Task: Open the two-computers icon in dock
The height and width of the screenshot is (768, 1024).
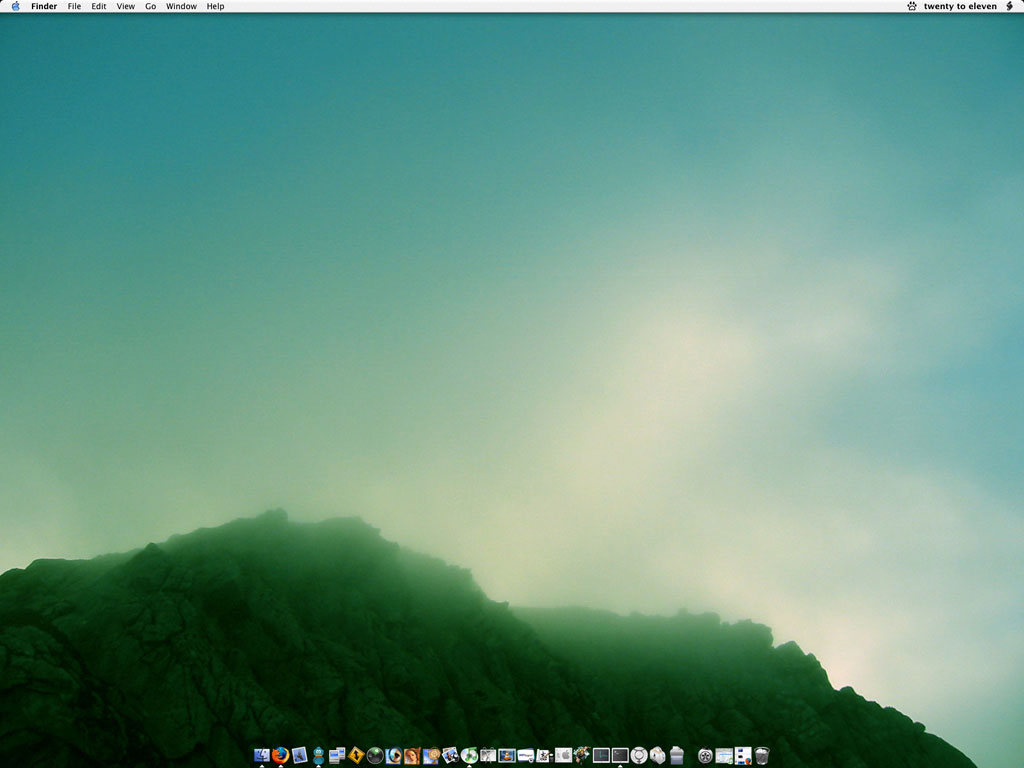Action: point(337,756)
